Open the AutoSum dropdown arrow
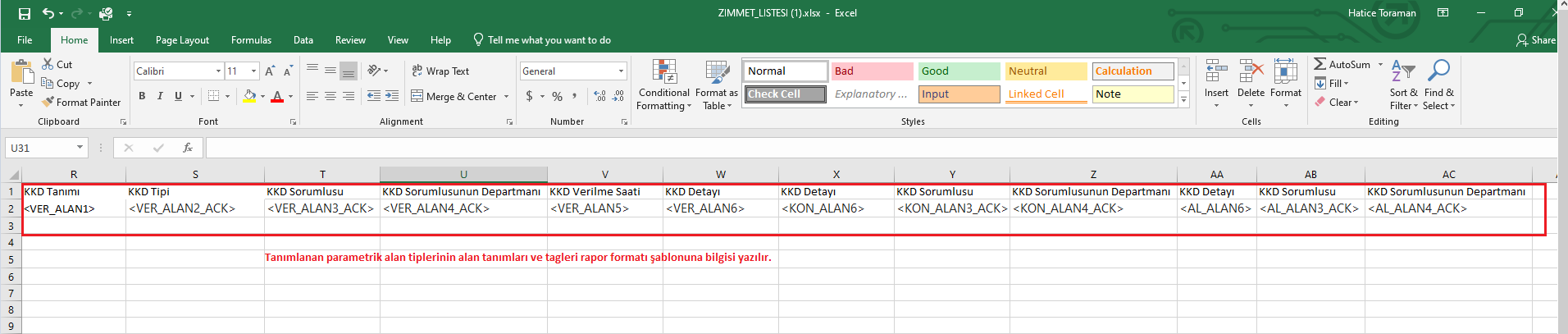This screenshot has height=334, width=1568. [1380, 64]
